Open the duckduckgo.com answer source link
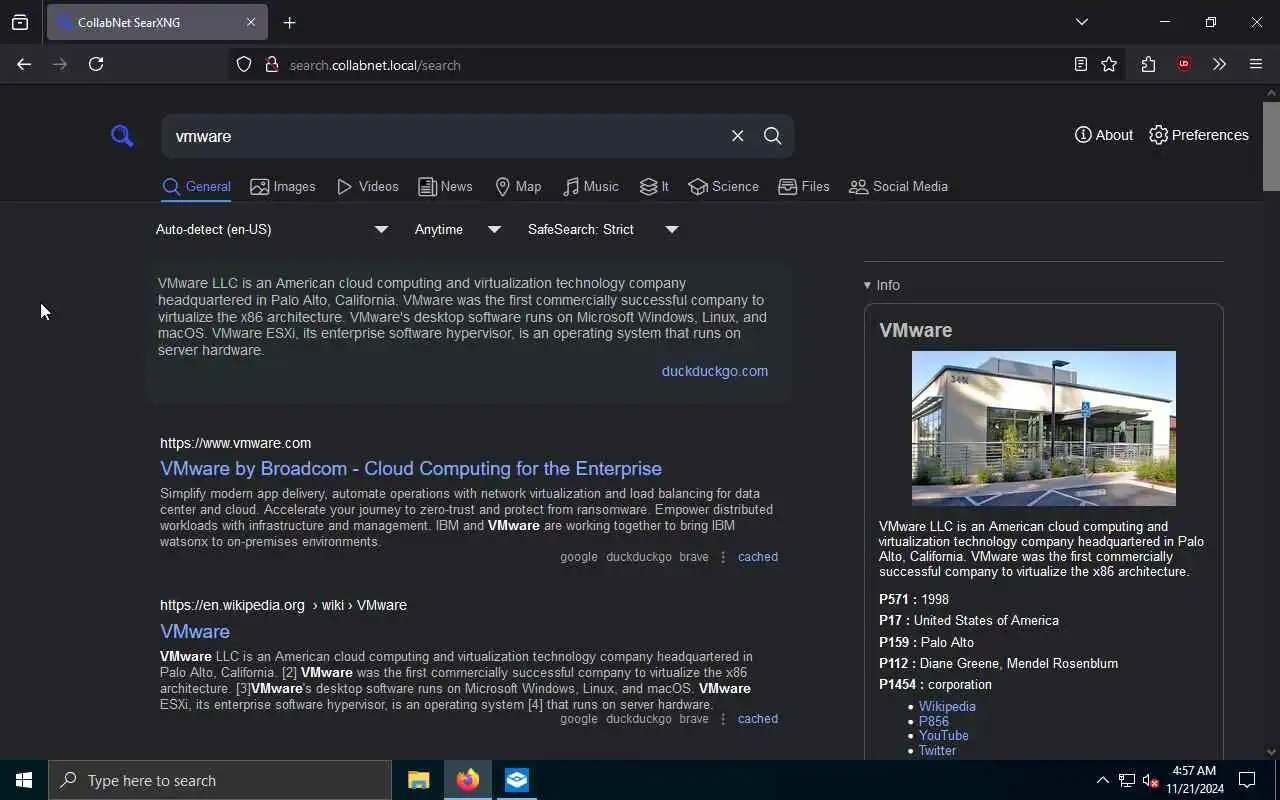Image resolution: width=1280 pixels, height=800 pixels. coord(715,371)
